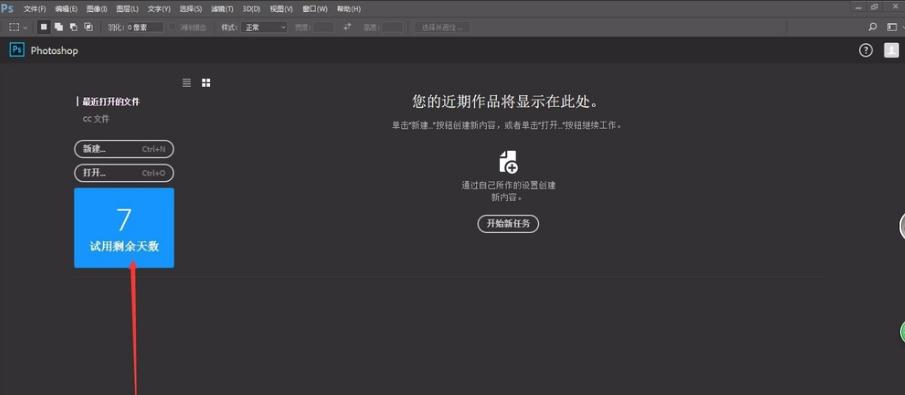The width and height of the screenshot is (905, 395).
Task: Open the 3D(D) menu
Action: coord(251,9)
